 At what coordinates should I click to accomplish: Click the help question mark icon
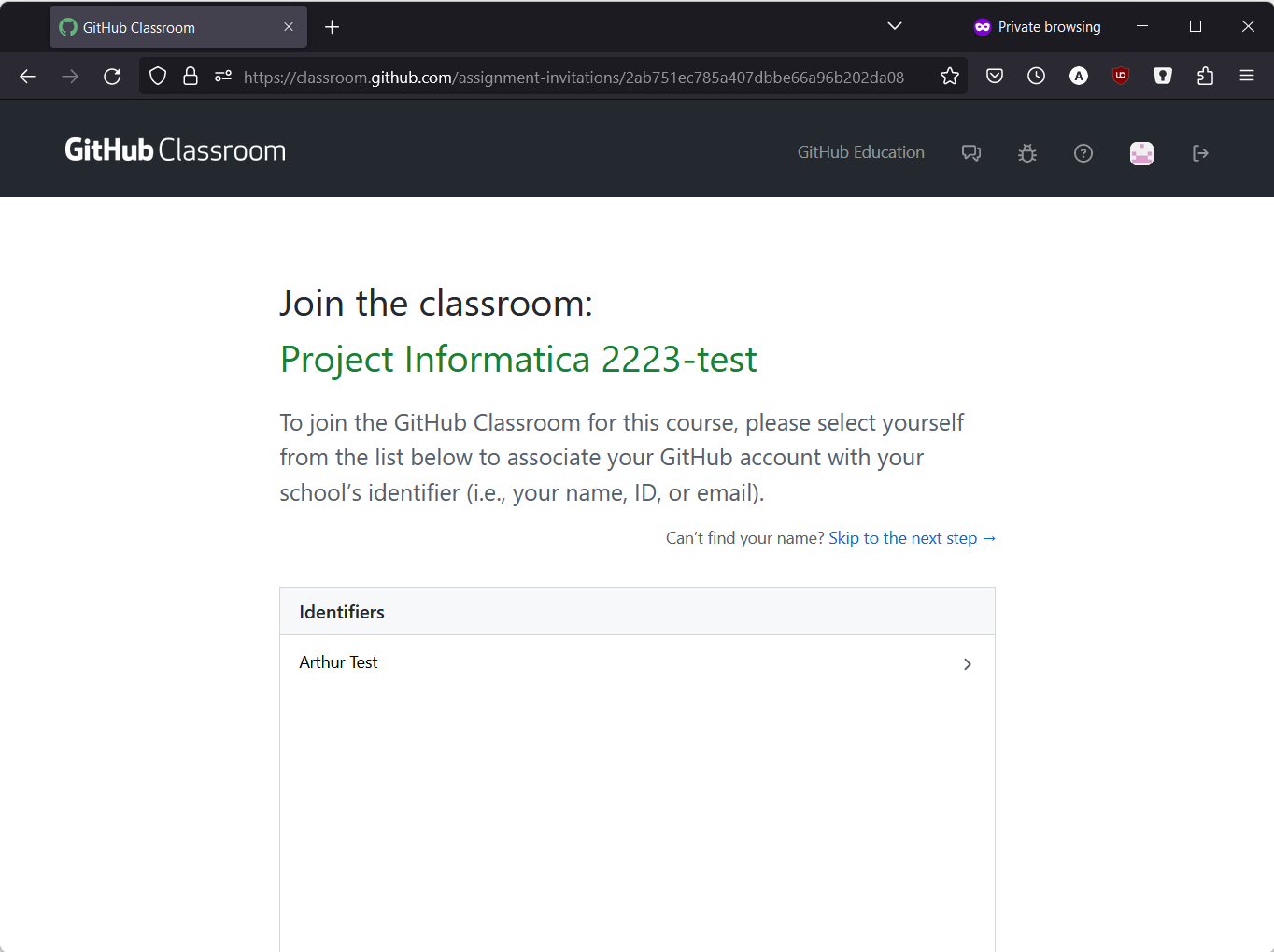tap(1083, 153)
